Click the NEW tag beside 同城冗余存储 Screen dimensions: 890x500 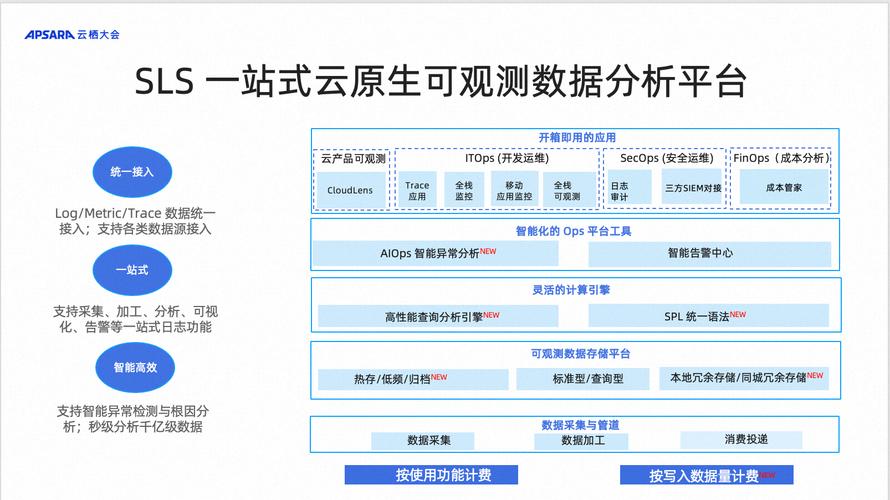(x=815, y=375)
